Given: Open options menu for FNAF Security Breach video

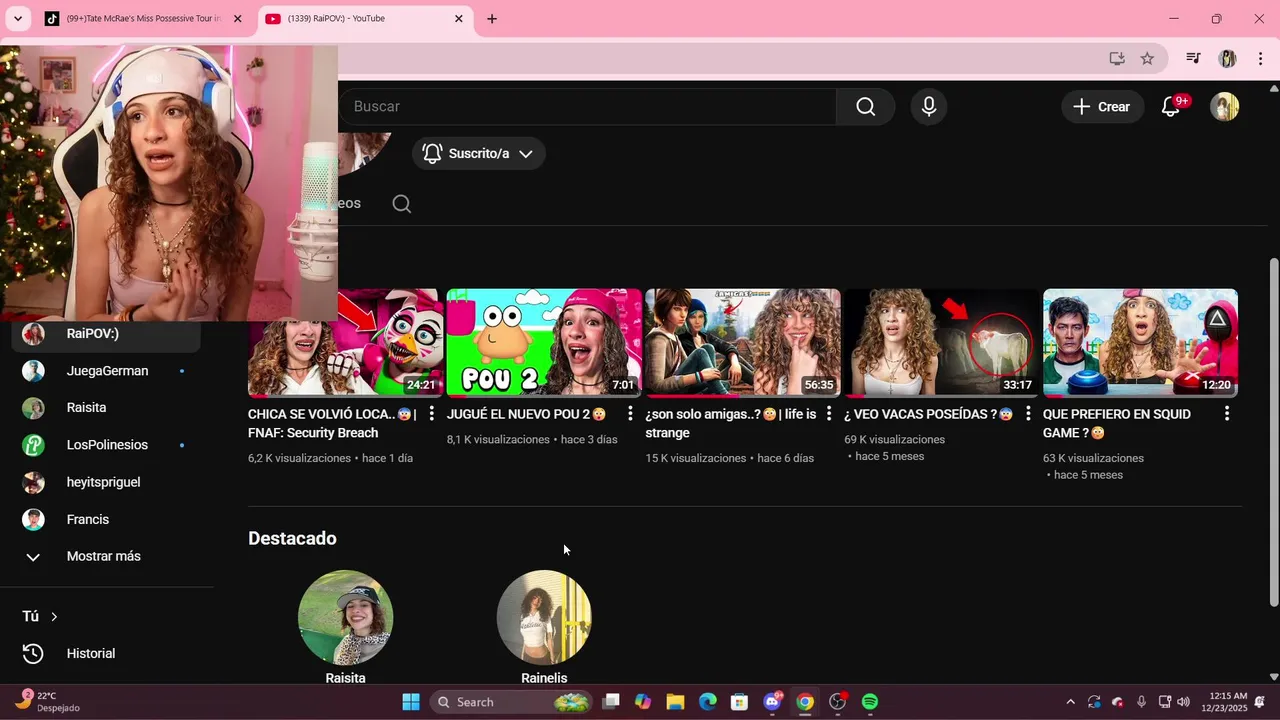Looking at the screenshot, I should [431, 414].
